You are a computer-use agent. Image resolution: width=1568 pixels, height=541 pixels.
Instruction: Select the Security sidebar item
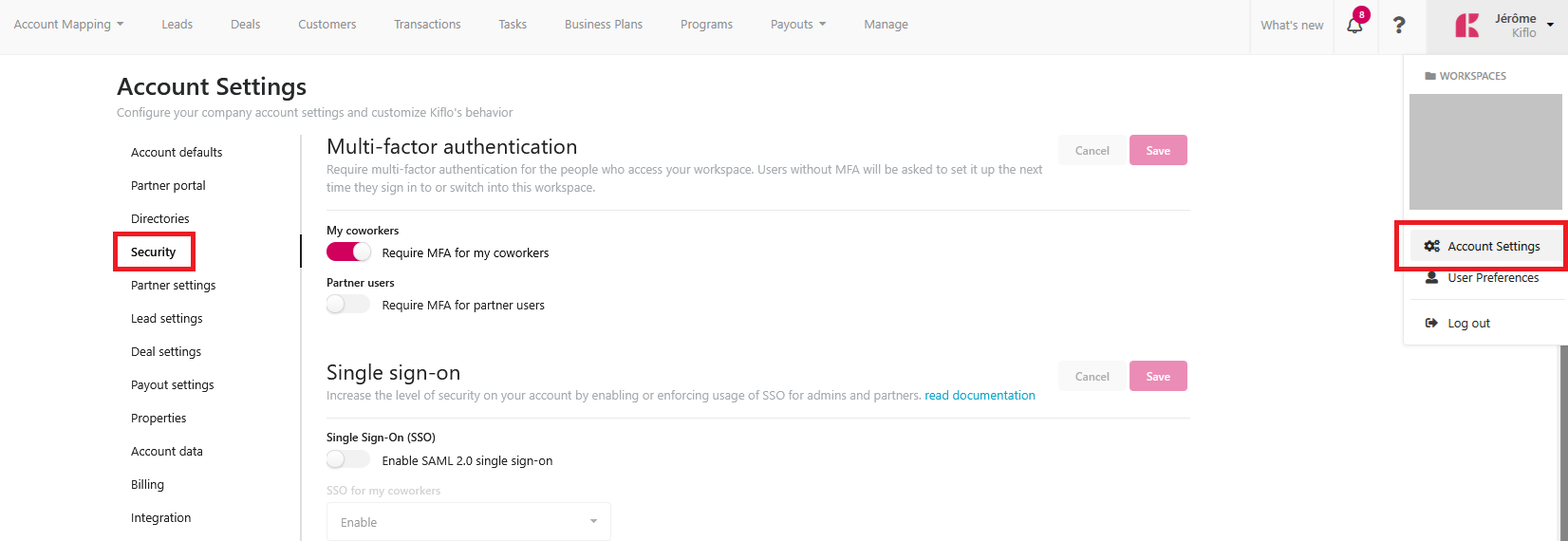[x=154, y=252]
